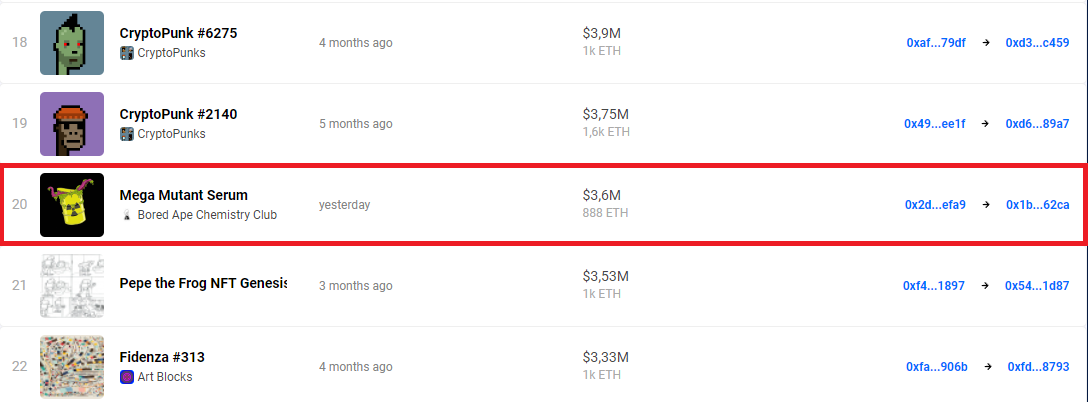The height and width of the screenshot is (402, 1088).
Task: Click CryptoPunks collection icon under #2140
Action: 127,133
